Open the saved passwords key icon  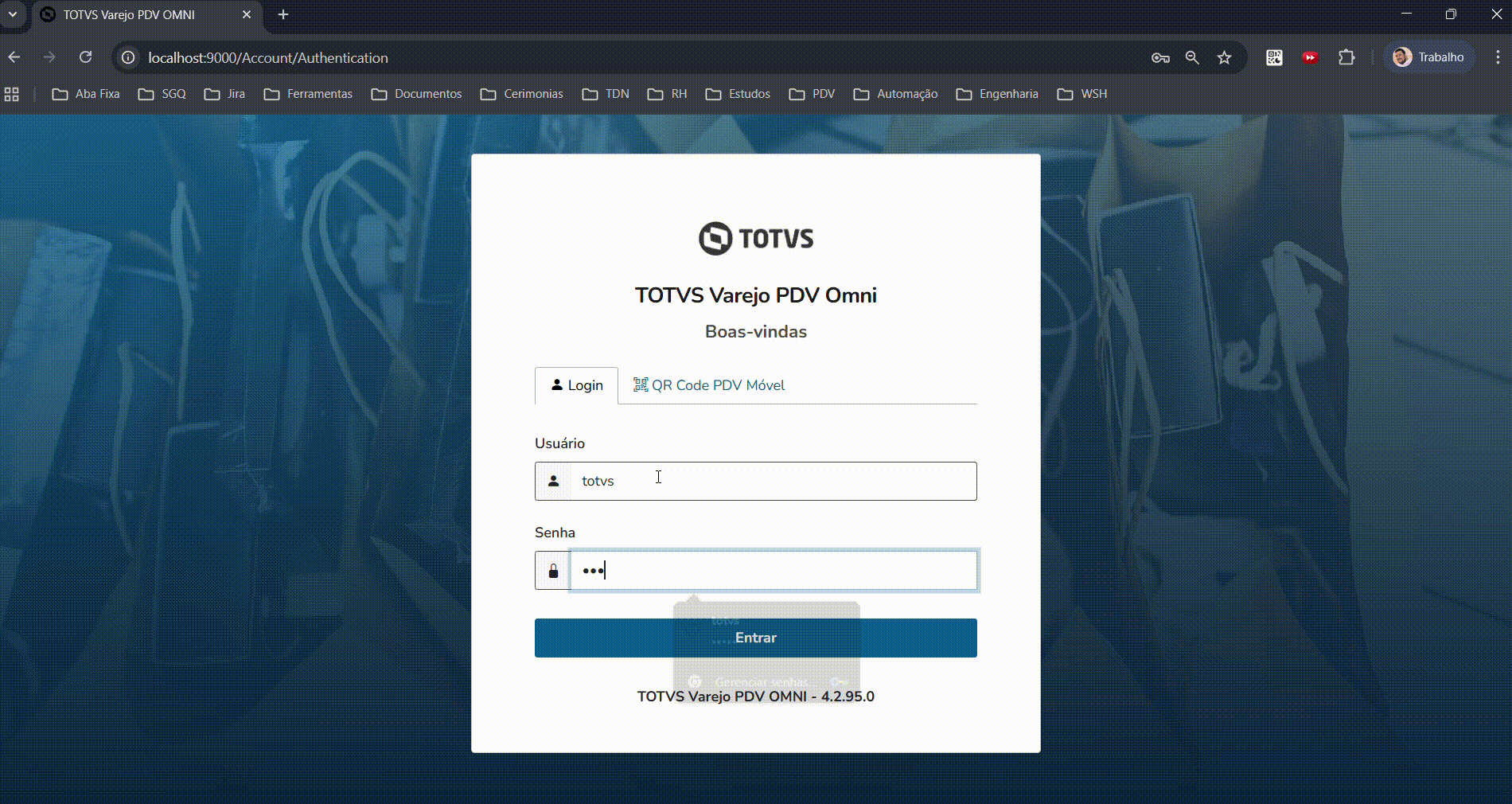tap(1160, 57)
